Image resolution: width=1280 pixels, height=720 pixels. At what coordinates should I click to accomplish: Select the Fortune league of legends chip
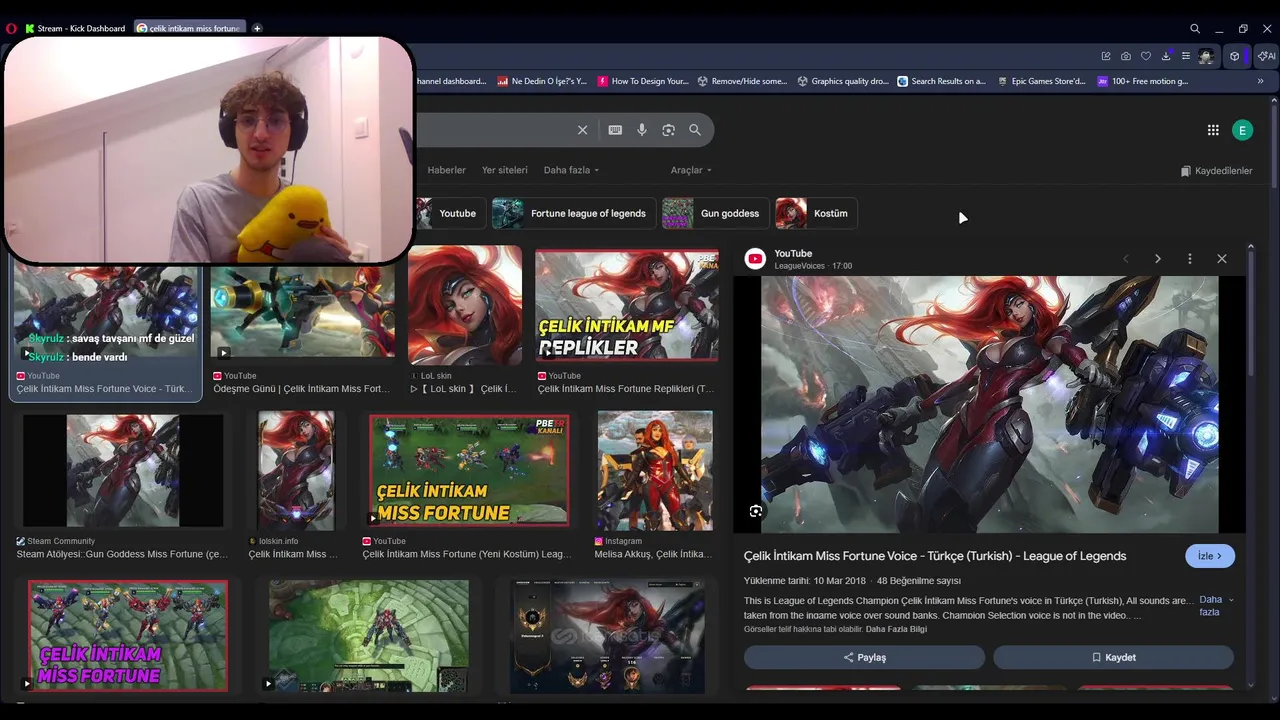(x=572, y=213)
